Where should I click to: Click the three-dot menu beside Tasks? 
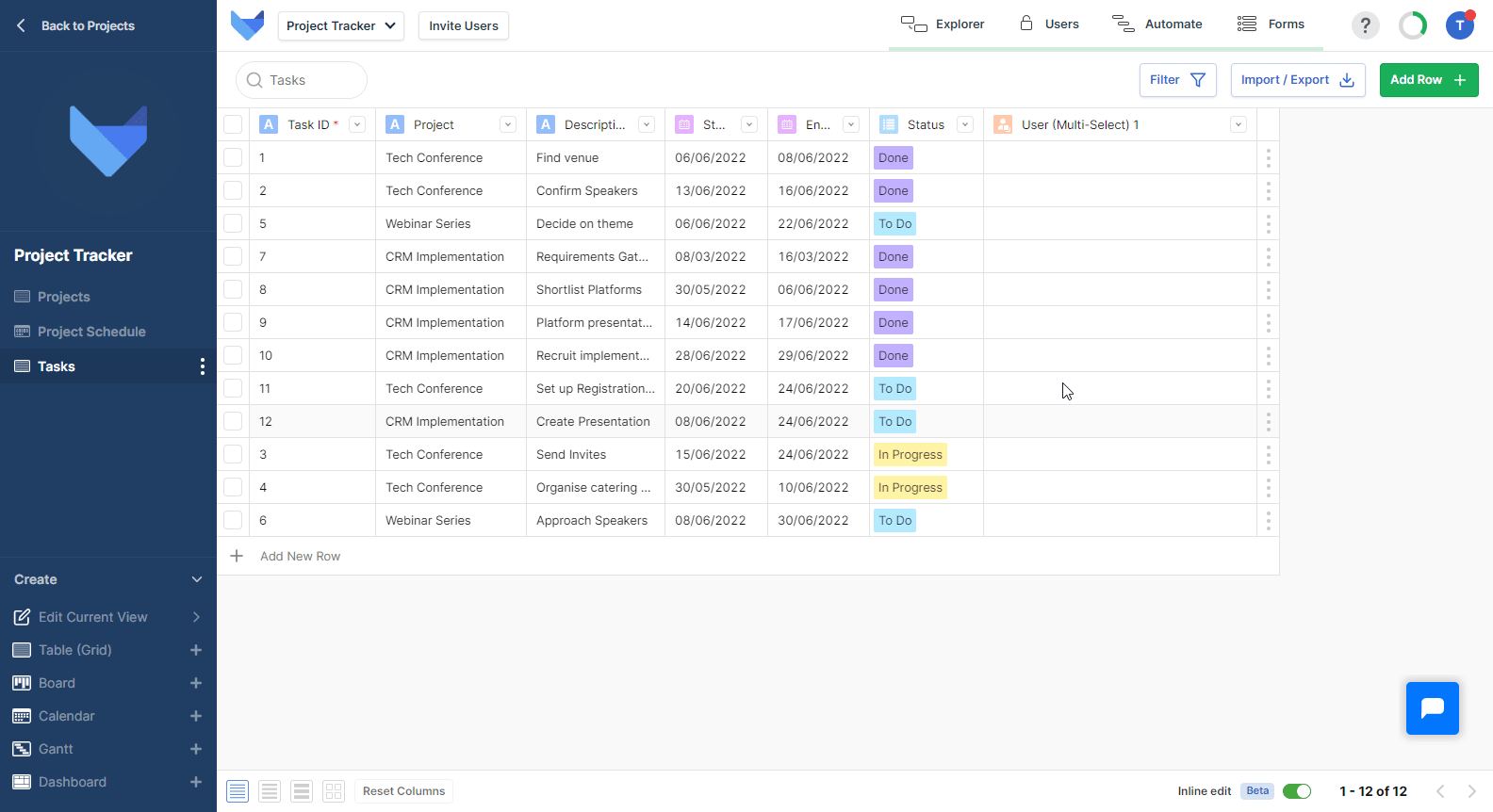[202, 366]
